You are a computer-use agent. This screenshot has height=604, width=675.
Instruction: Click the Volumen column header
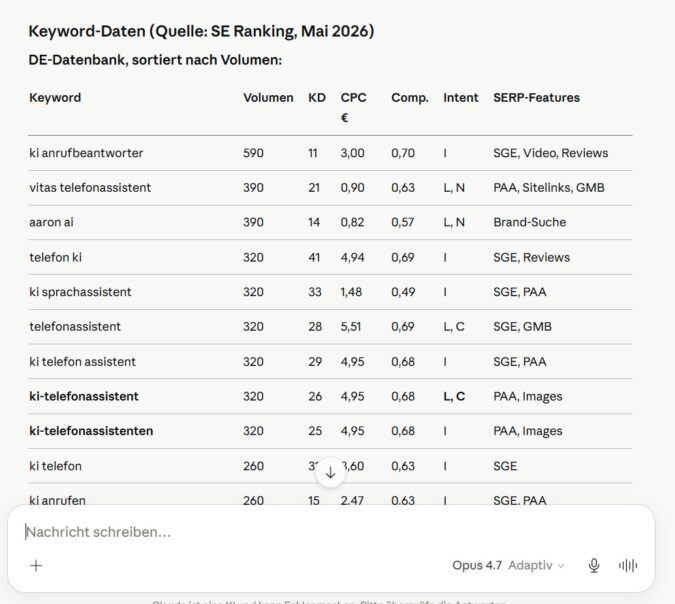(x=268, y=98)
